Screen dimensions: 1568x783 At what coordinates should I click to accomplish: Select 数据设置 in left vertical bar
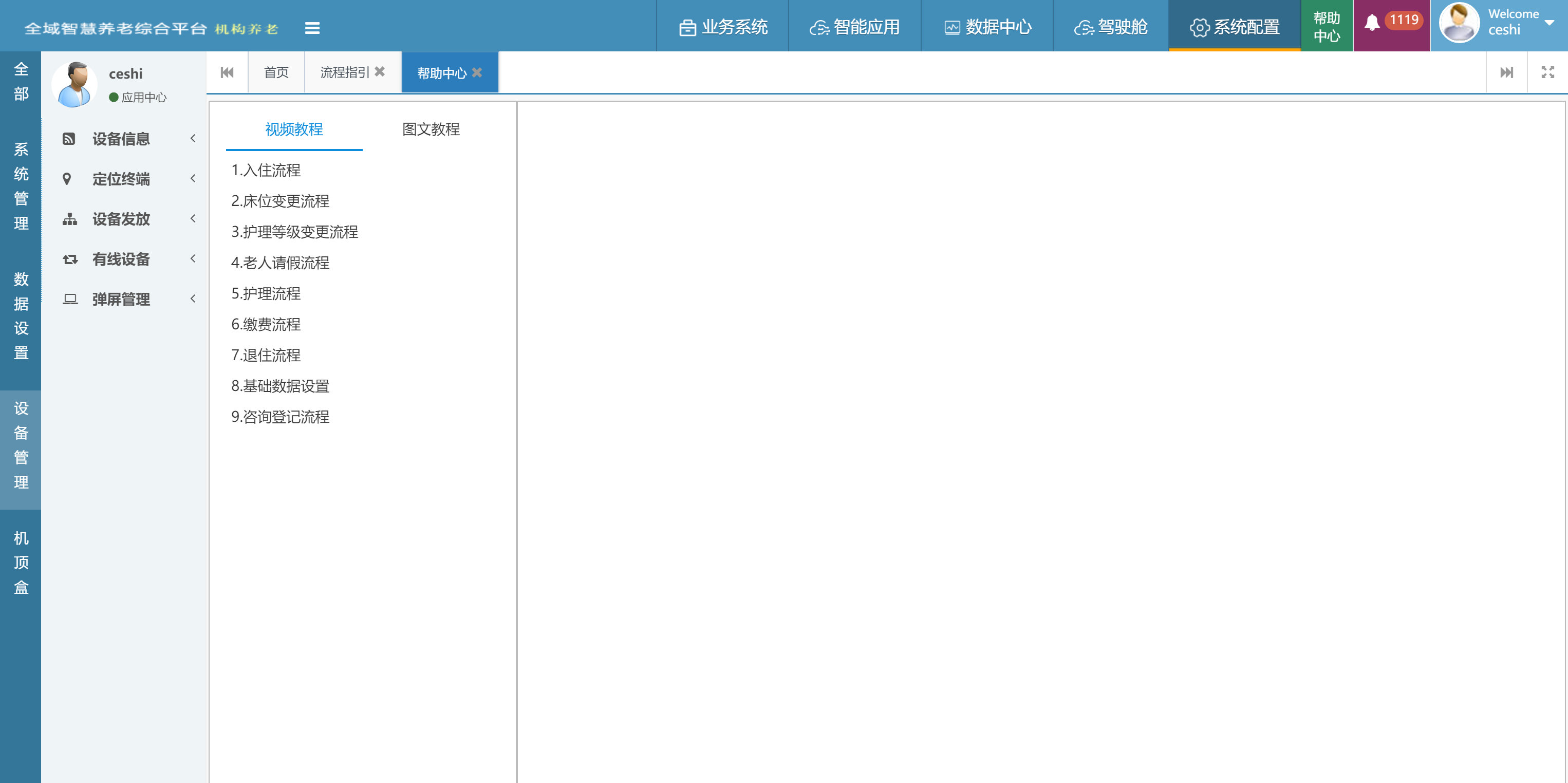click(21, 316)
